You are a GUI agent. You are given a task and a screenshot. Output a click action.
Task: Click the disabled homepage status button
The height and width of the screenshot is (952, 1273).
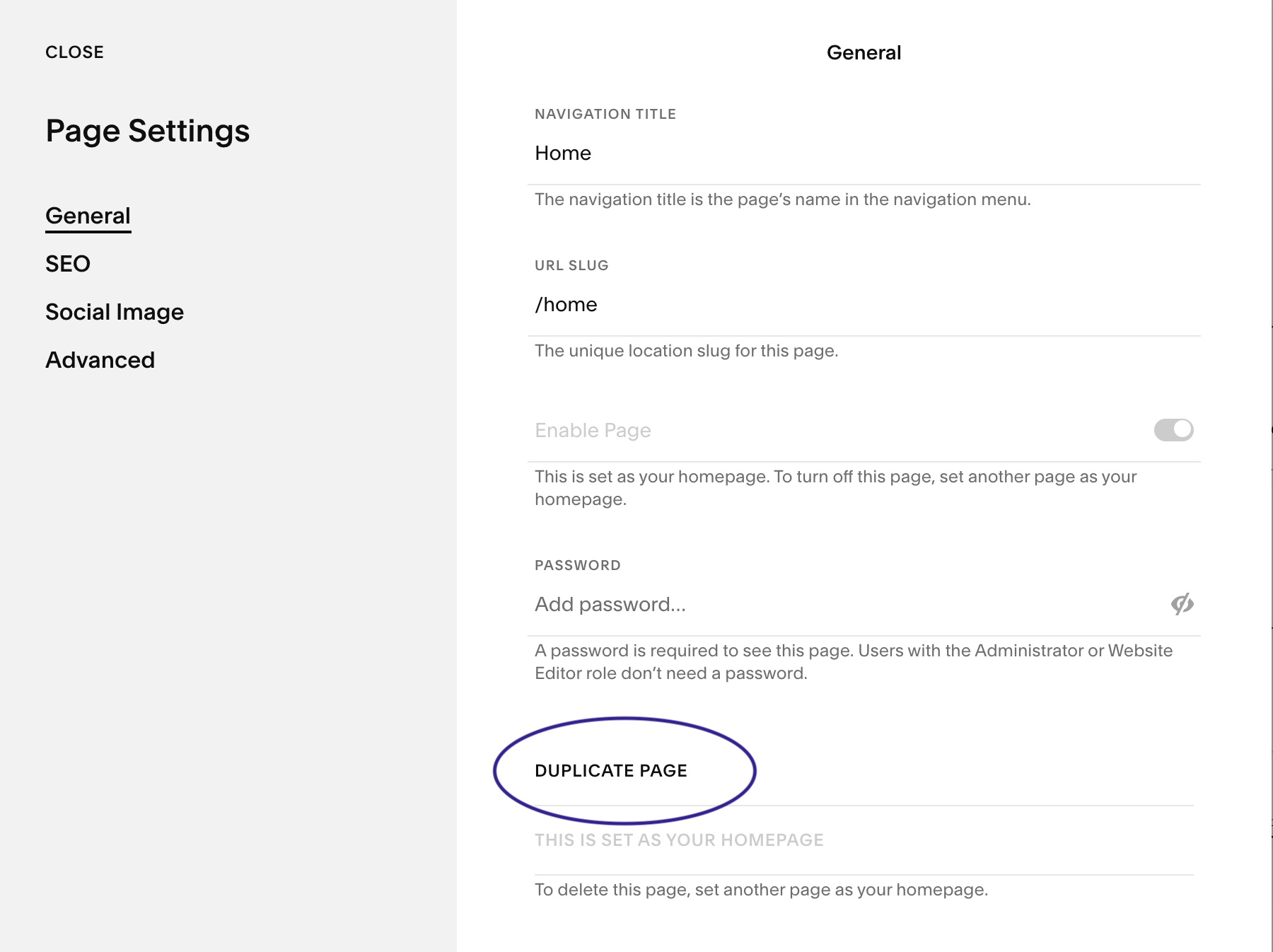tap(679, 840)
